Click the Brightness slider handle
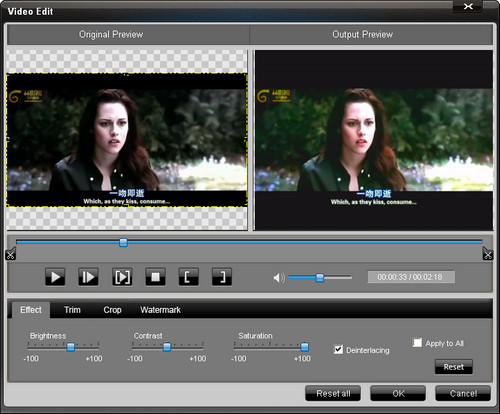The width and height of the screenshot is (500, 414). point(71,347)
